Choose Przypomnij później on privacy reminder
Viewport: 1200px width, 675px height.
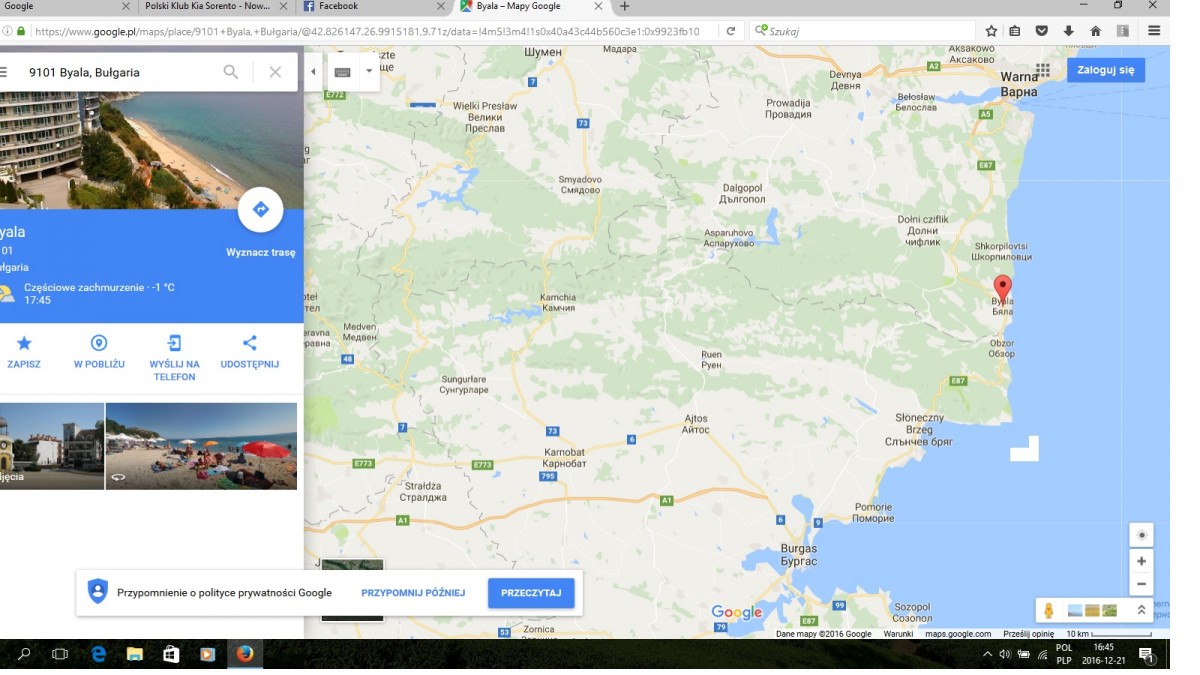[x=413, y=593]
